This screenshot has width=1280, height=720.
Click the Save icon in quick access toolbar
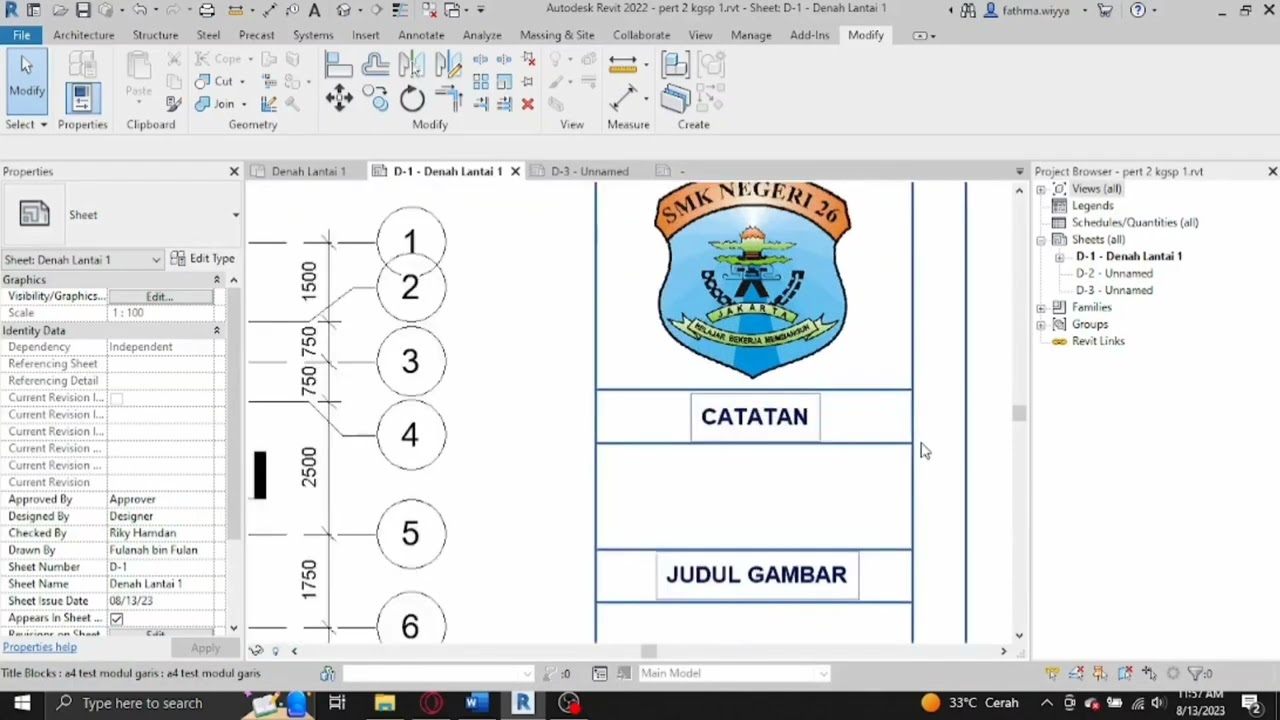tap(83, 10)
